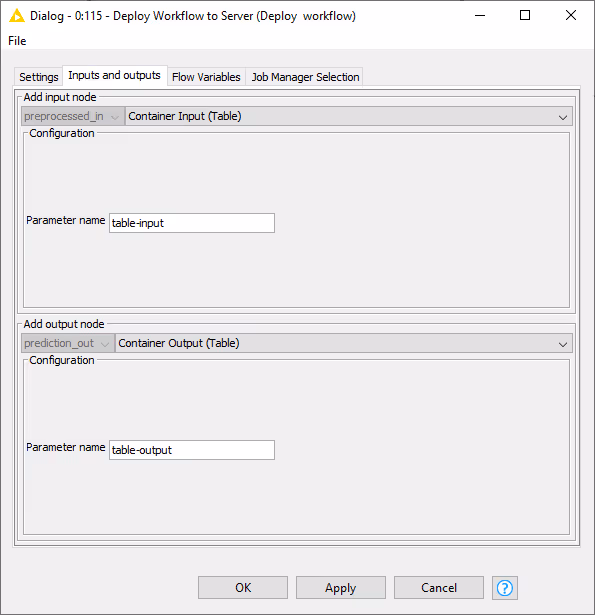Viewport: 595px width, 615px height.
Task: Maximize the dialog window
Action: point(525,16)
